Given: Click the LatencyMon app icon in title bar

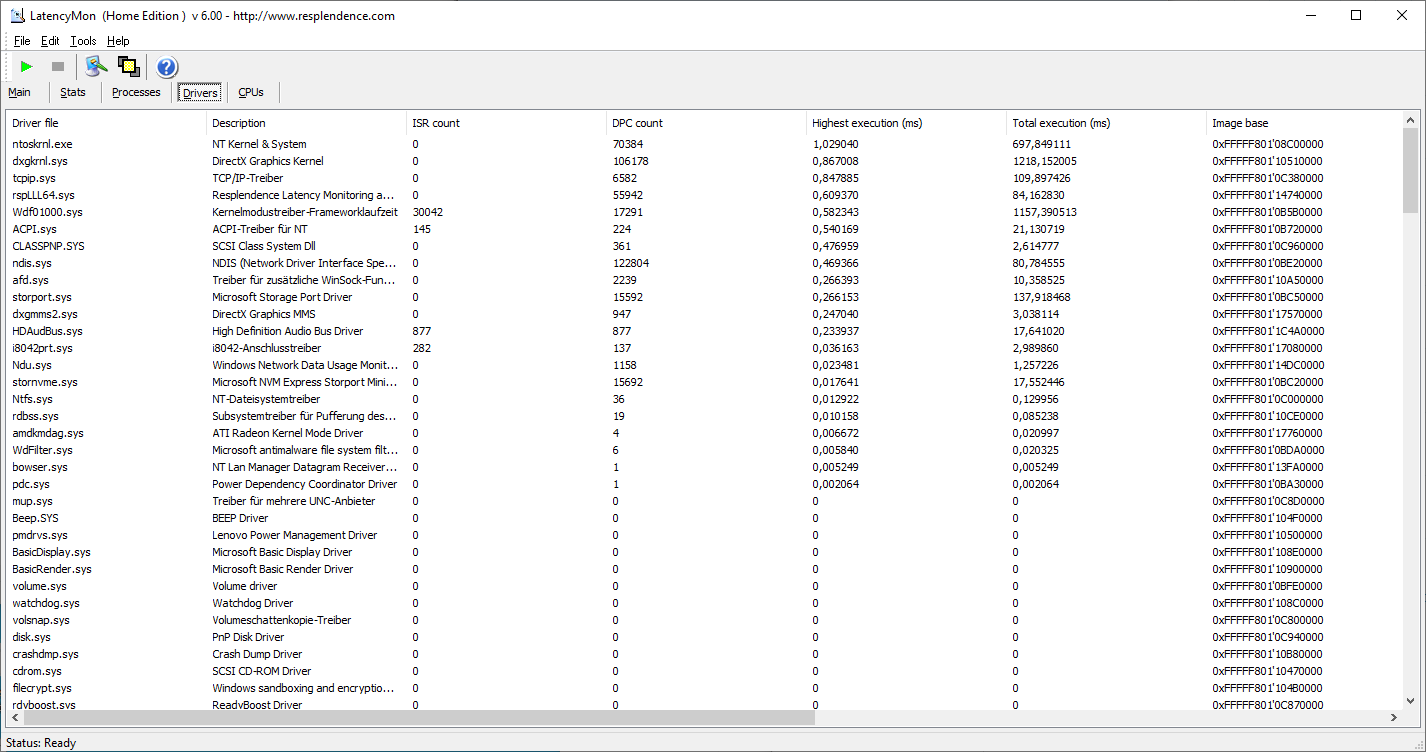Looking at the screenshot, I should click(x=17, y=16).
